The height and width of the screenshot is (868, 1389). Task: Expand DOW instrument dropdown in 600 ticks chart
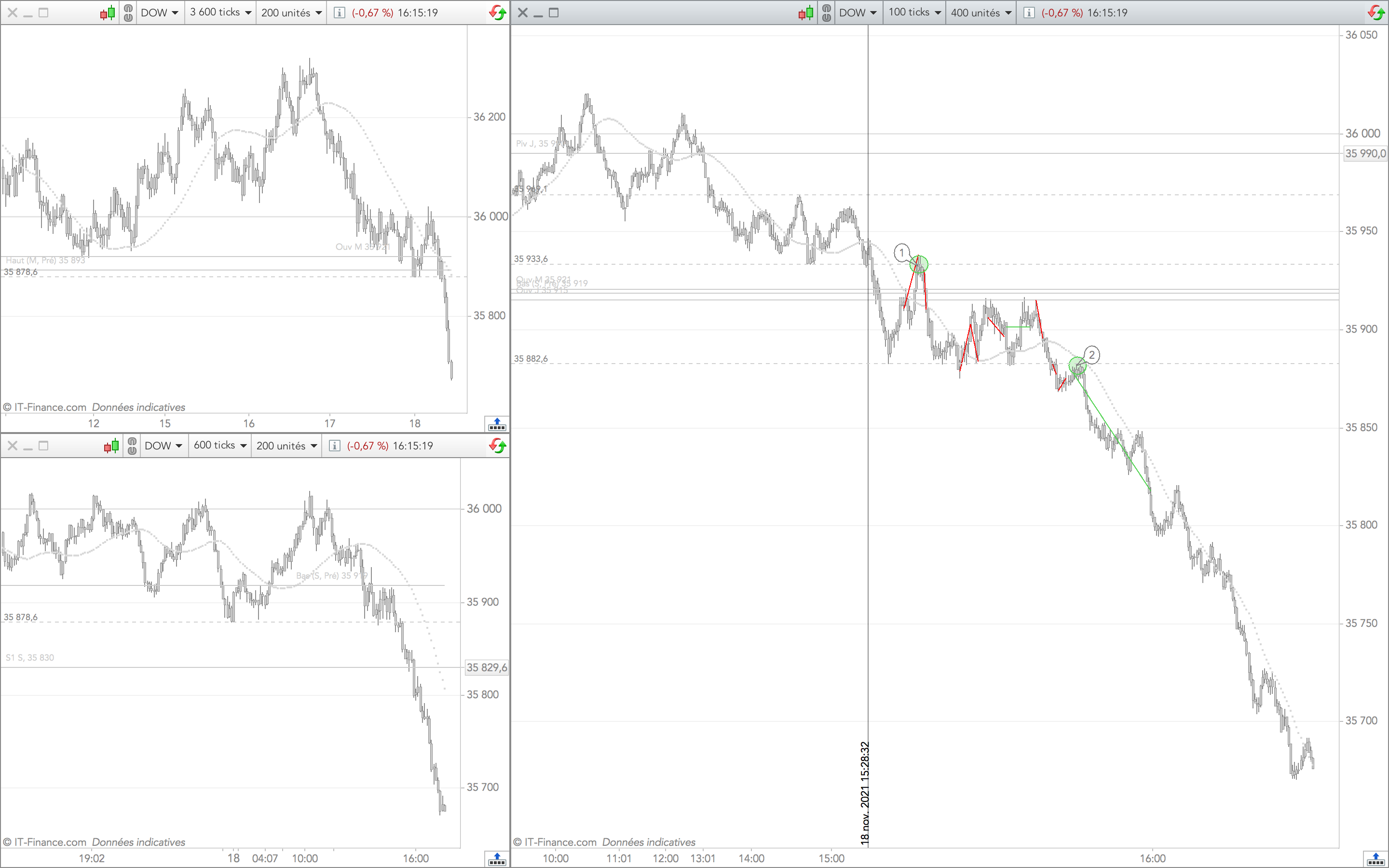pyautogui.click(x=163, y=446)
